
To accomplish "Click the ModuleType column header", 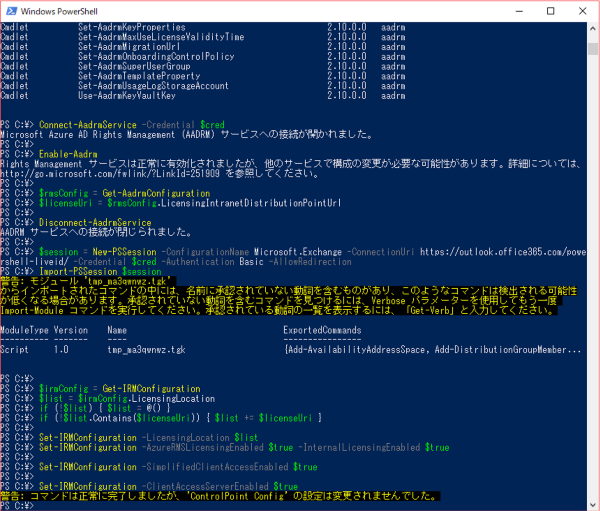I will coord(24,330).
